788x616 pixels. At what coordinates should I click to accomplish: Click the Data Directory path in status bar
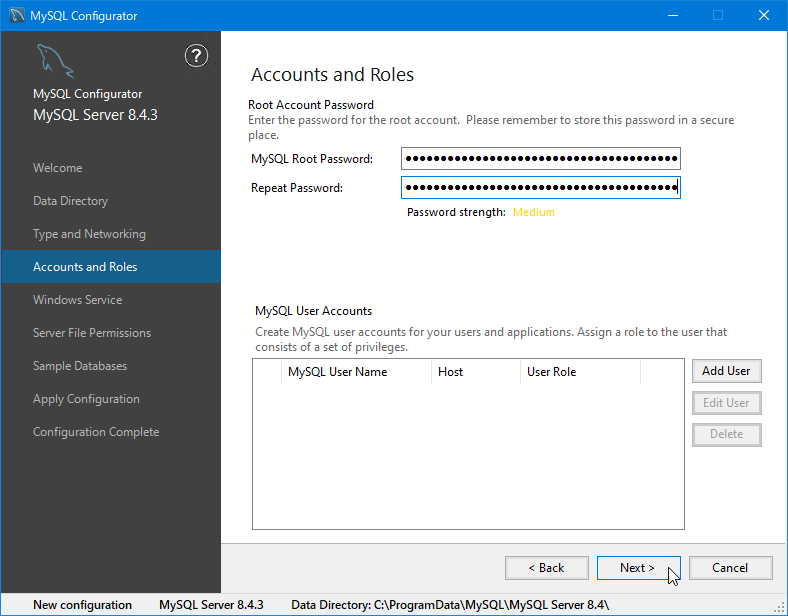click(450, 605)
